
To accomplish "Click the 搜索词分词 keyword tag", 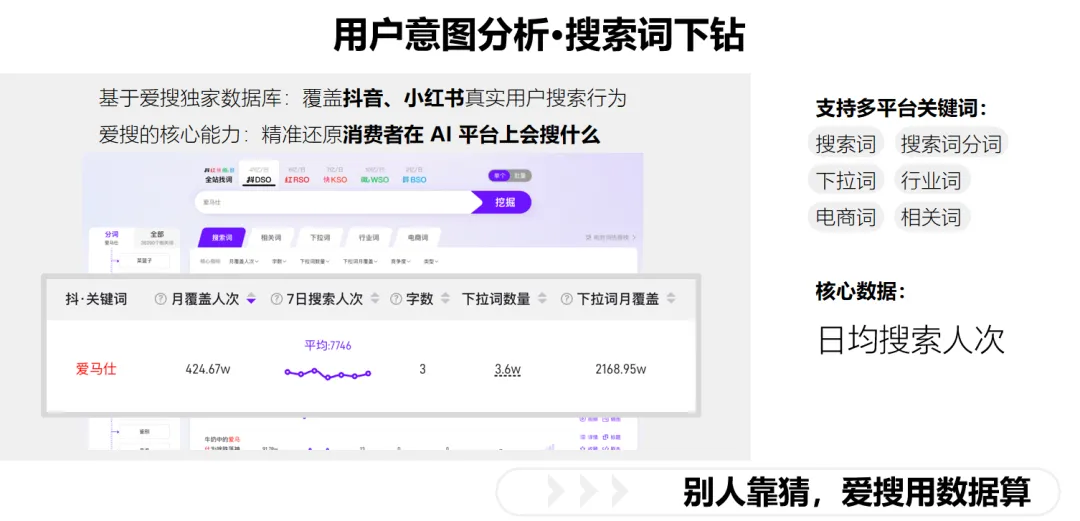I will pyautogui.click(x=951, y=144).
